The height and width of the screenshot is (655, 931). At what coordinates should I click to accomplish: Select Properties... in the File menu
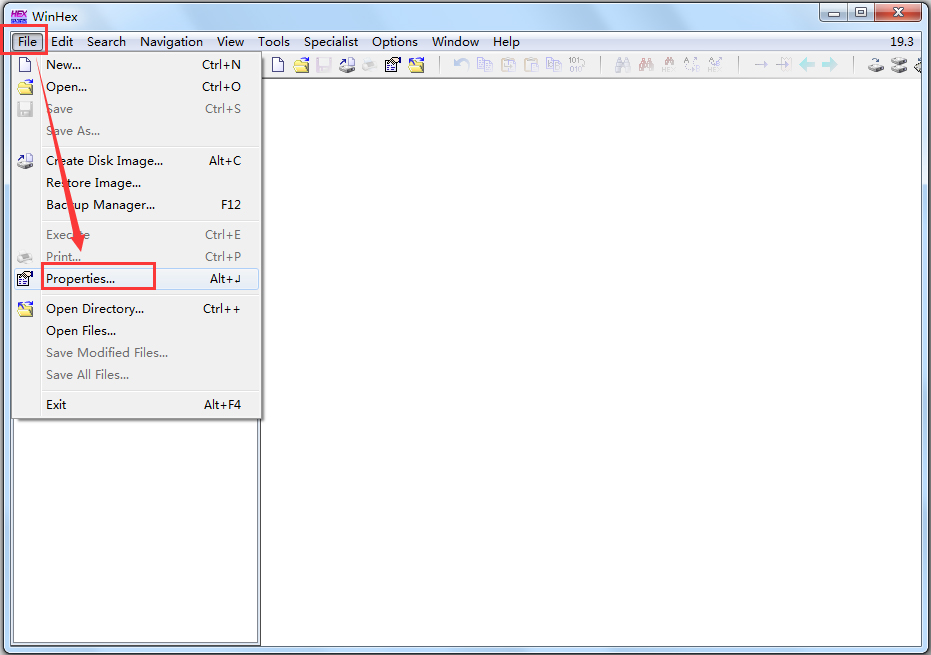tap(137, 279)
